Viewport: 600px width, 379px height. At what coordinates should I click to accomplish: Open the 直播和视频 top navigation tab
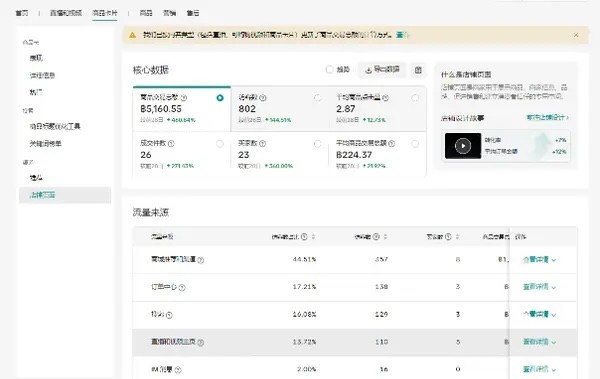(x=66, y=13)
